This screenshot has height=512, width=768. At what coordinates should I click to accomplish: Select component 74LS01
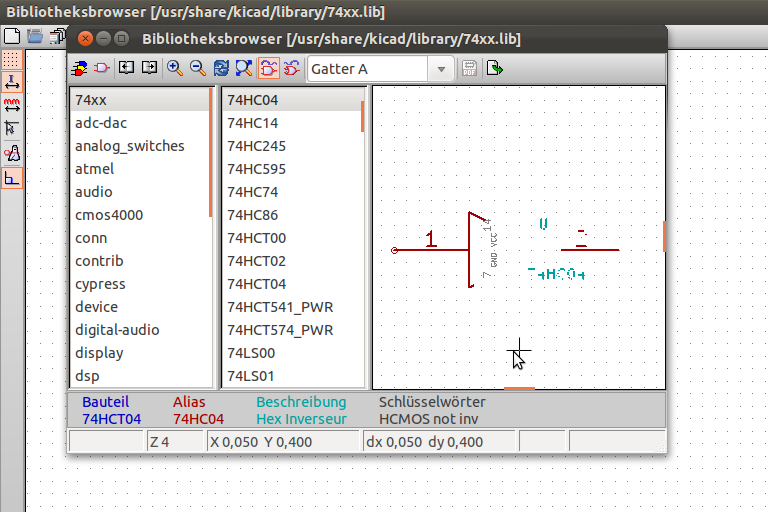point(292,376)
